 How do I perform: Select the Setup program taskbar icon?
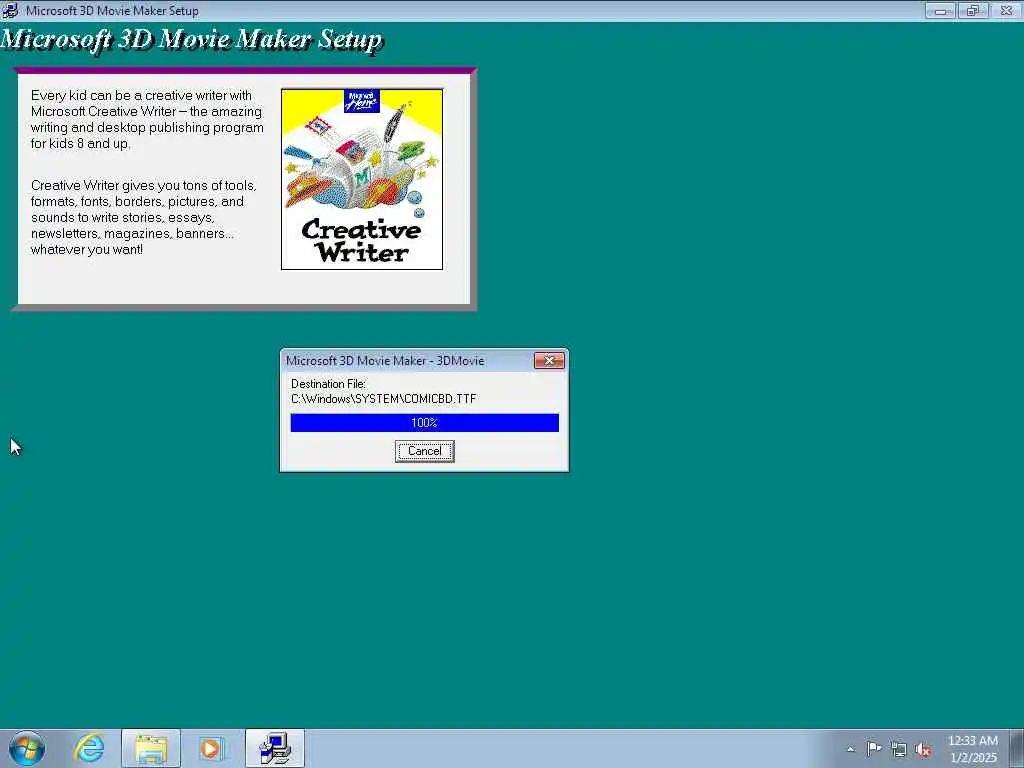coord(275,748)
